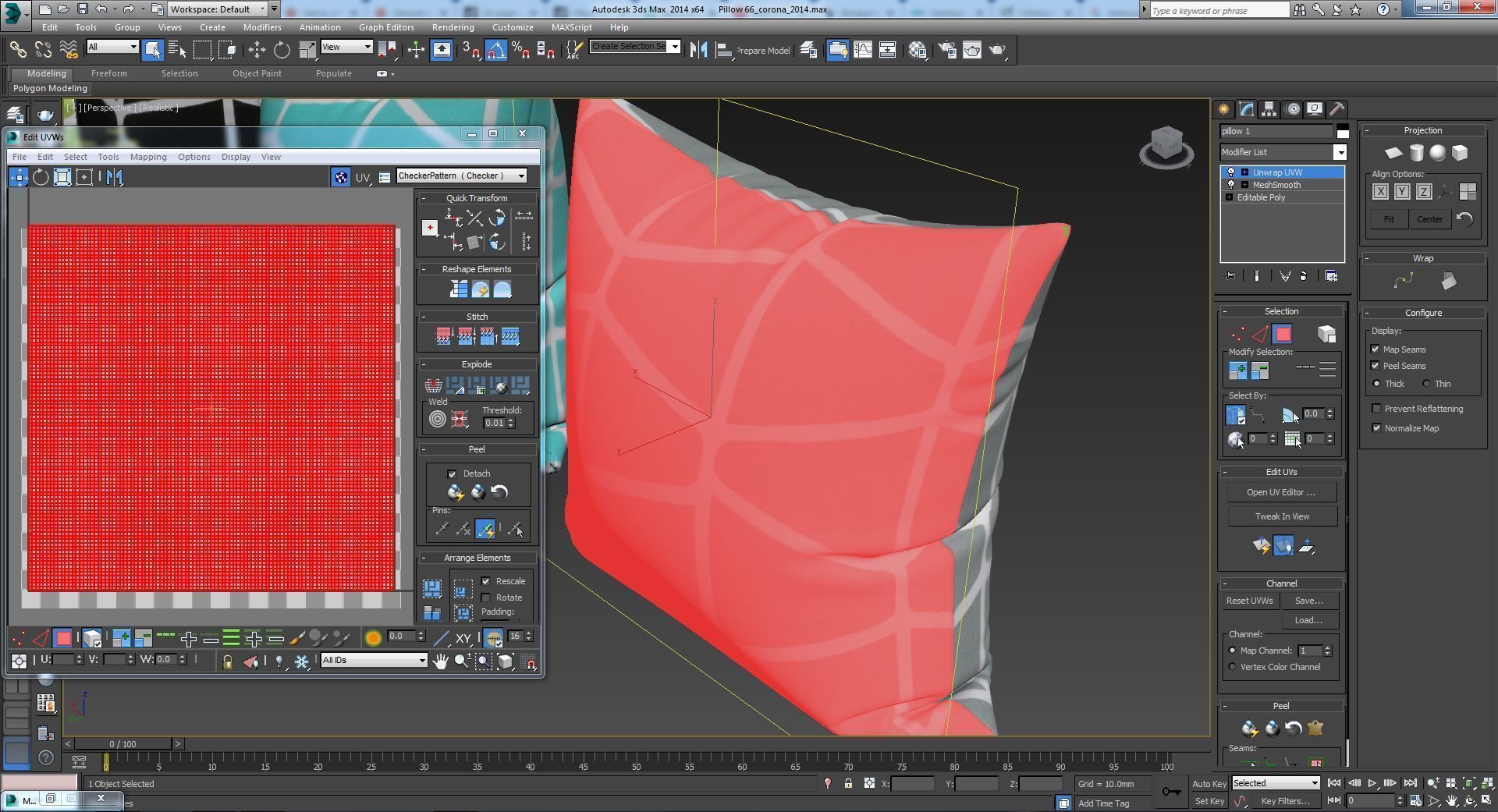Click the Pack Custom arrange elements icon

pos(432,588)
